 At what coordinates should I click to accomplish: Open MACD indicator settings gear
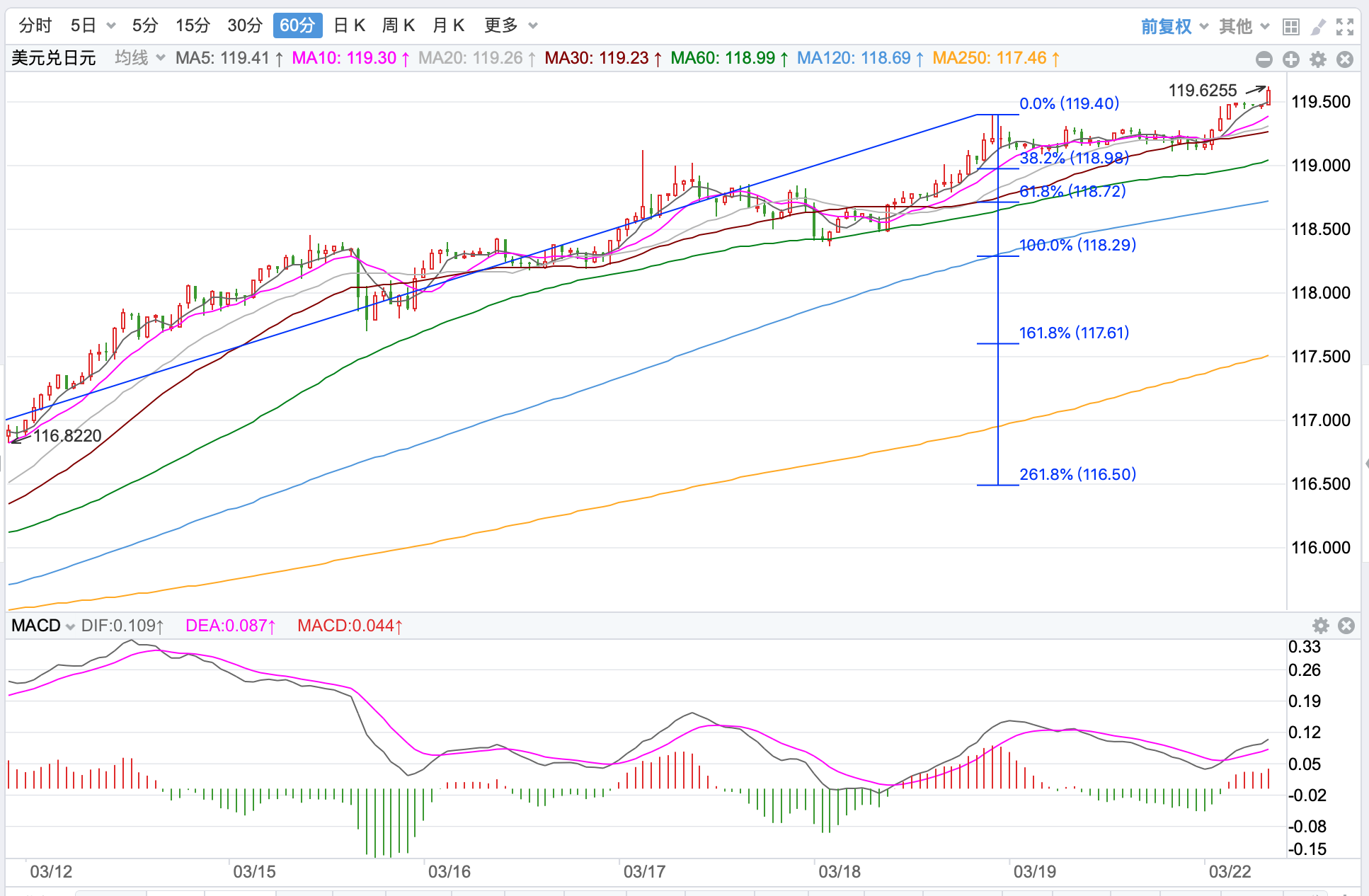point(1321,626)
